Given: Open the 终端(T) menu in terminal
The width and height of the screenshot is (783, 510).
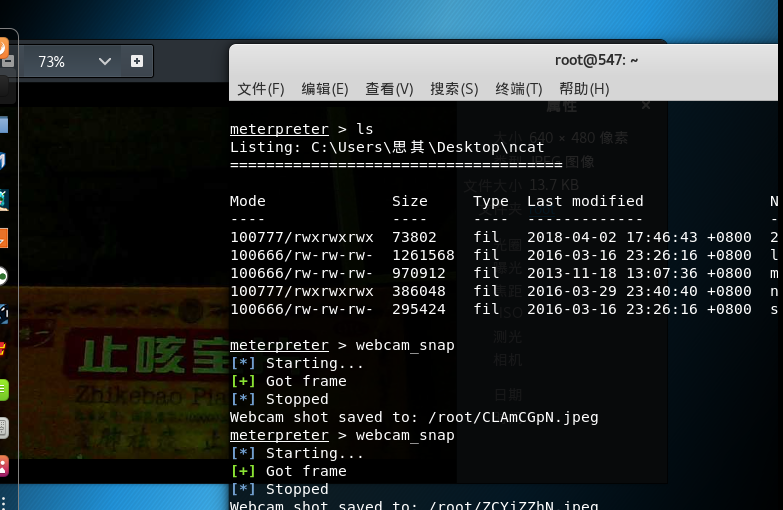Looking at the screenshot, I should [x=518, y=89].
